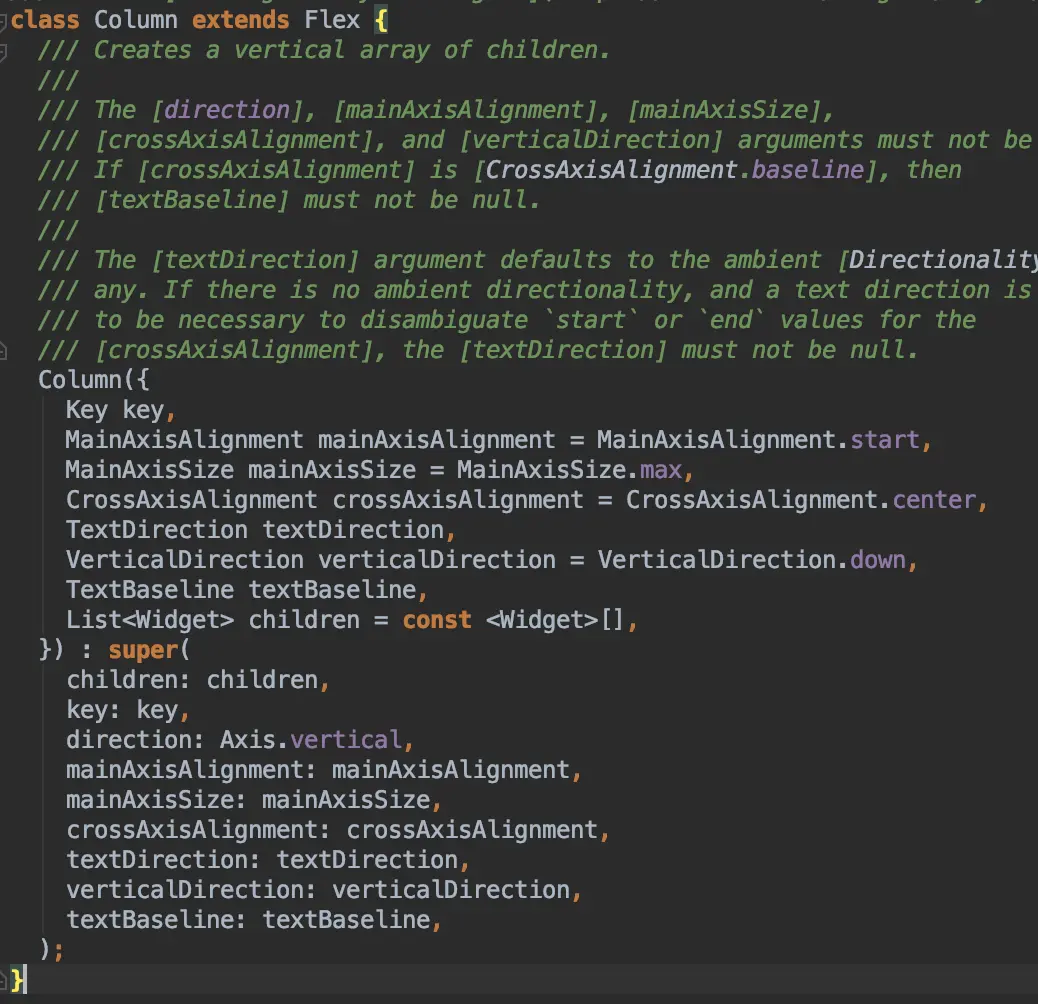The height and width of the screenshot is (1004, 1038).
Task: Click the purple '[direction]' reference in the comment
Action: 227,110
